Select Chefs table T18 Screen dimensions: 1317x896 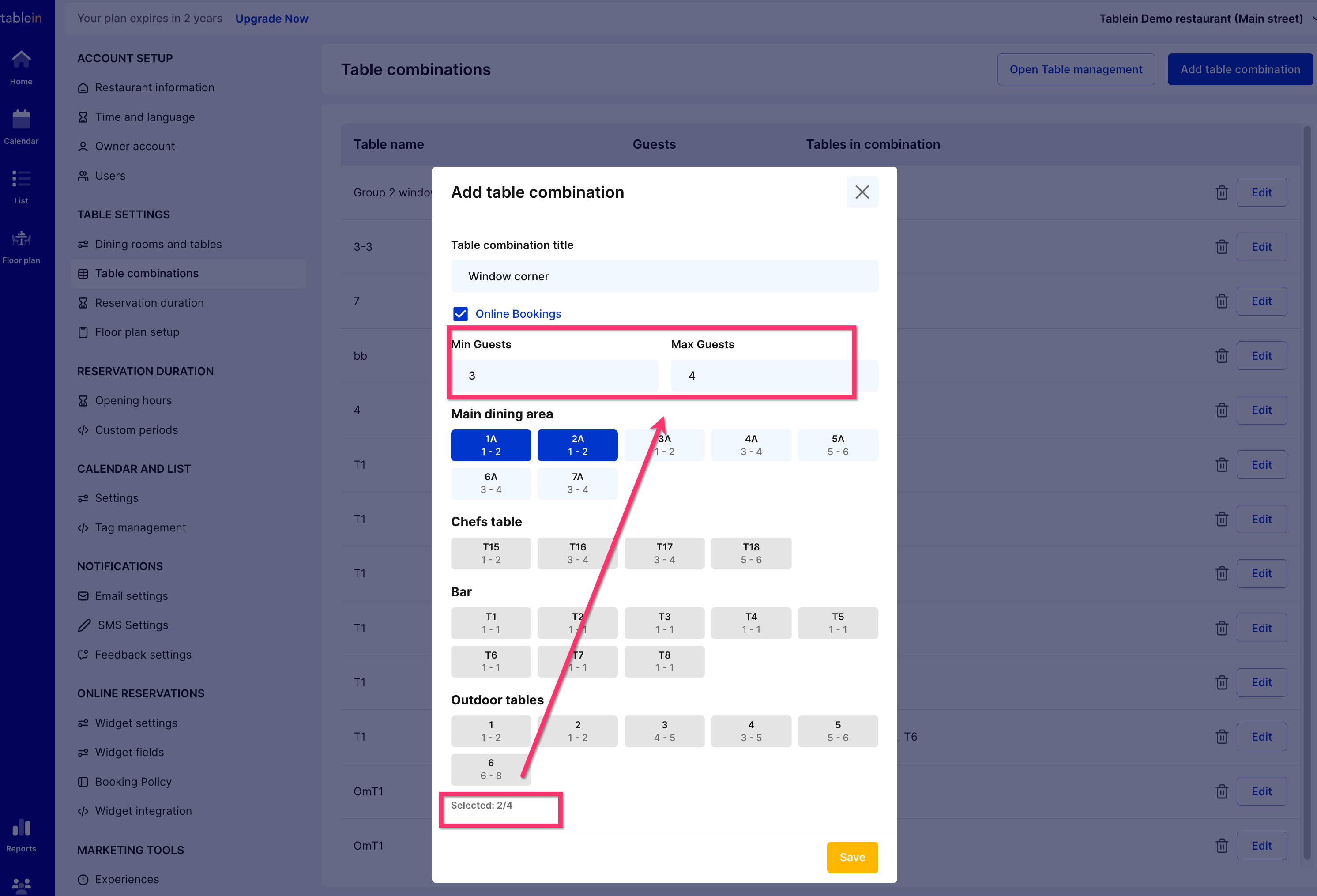tap(751, 553)
